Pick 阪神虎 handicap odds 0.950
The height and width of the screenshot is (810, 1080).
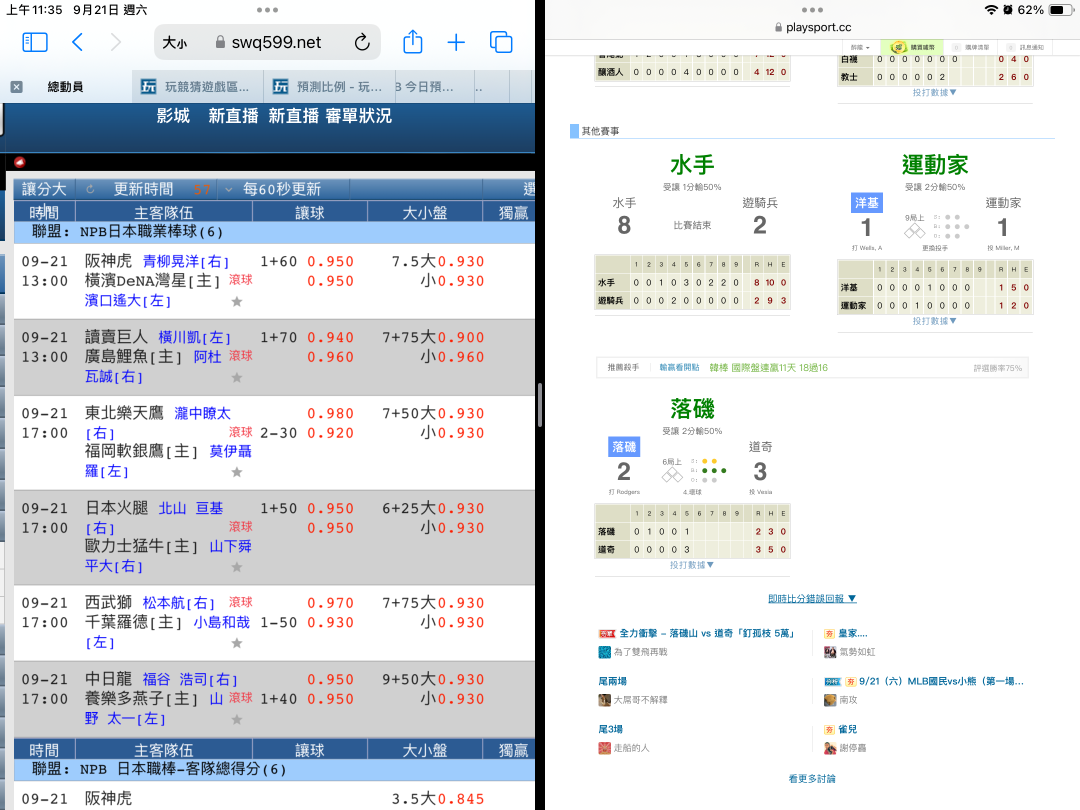click(331, 262)
